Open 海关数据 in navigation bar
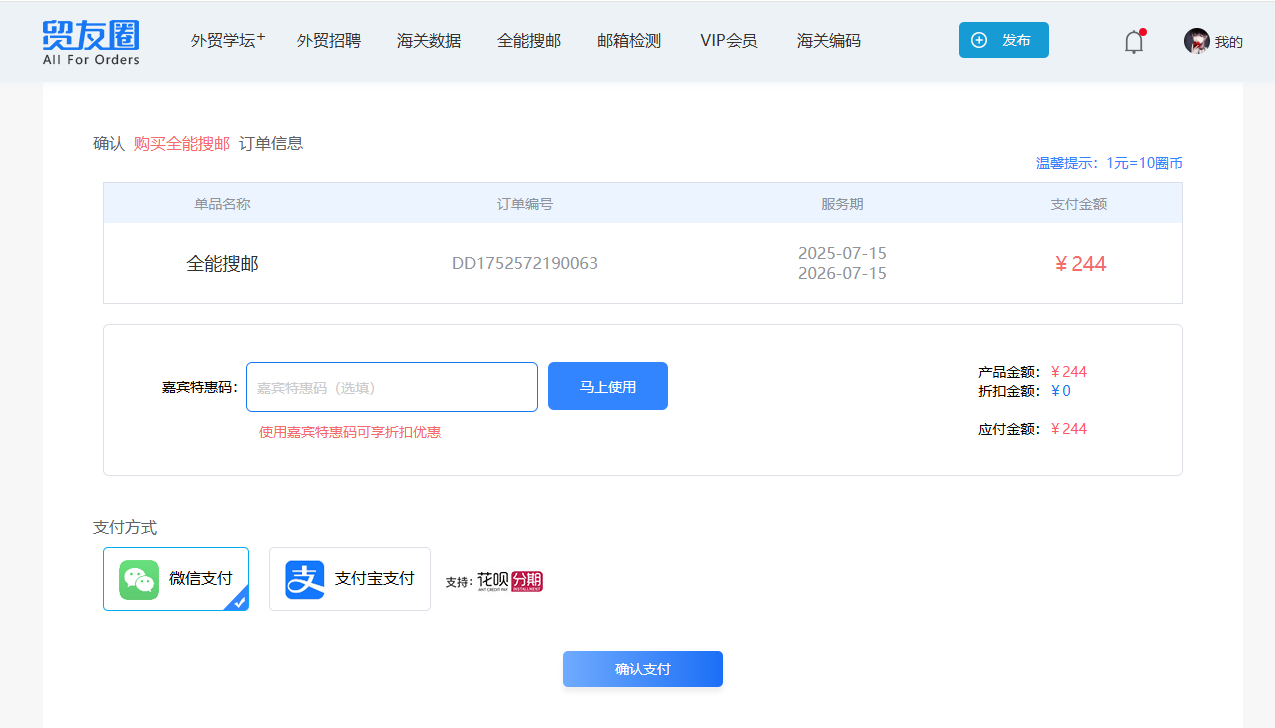 coord(429,41)
